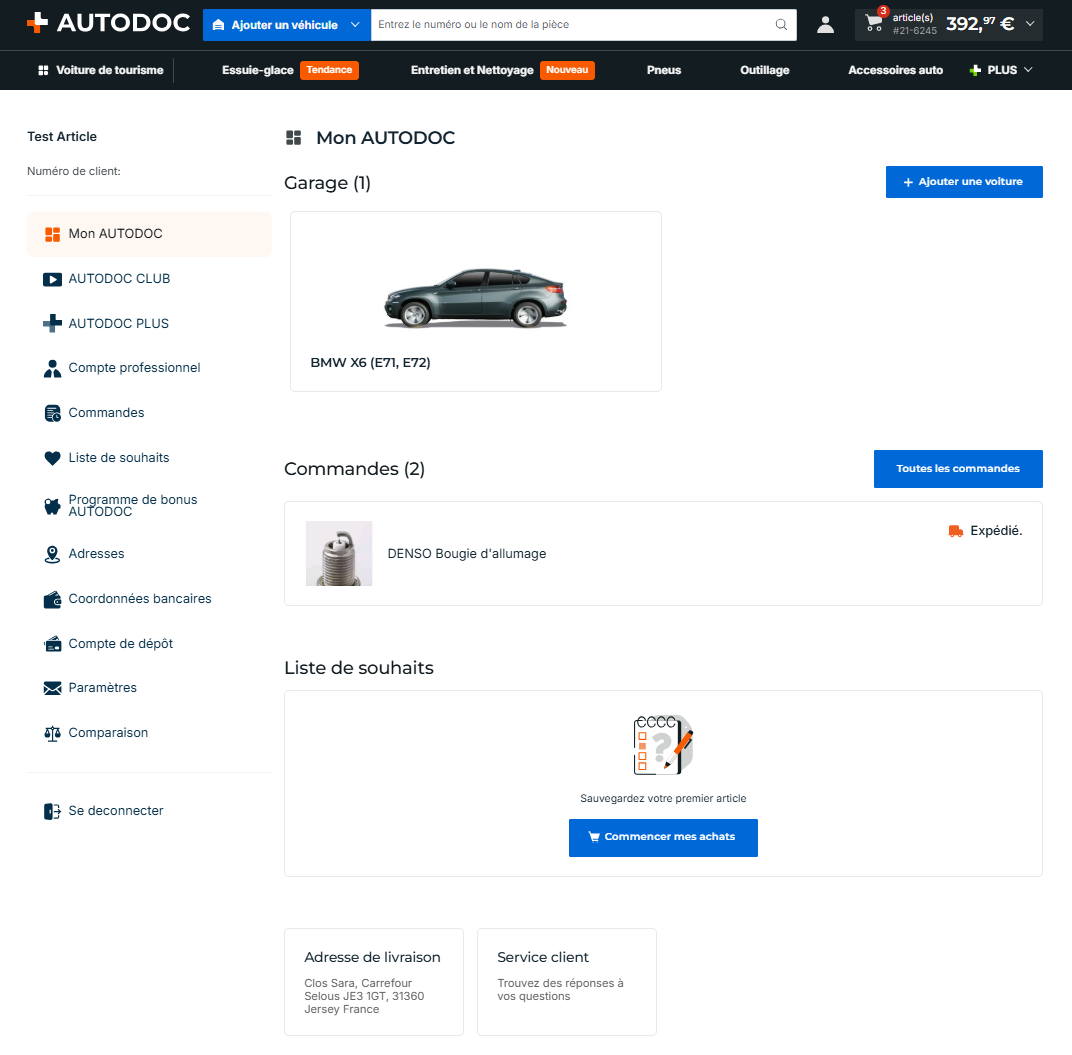Click the AUTODOC PLUS cross icon
Image resolution: width=1072 pixels, height=1055 pixels.
coord(52,323)
